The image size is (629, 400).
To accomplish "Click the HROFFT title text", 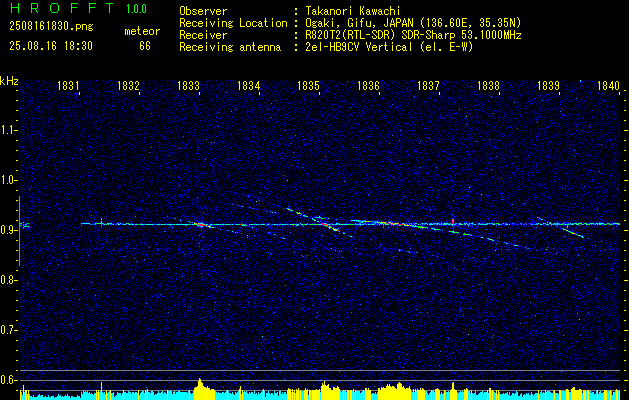I will point(63,8).
